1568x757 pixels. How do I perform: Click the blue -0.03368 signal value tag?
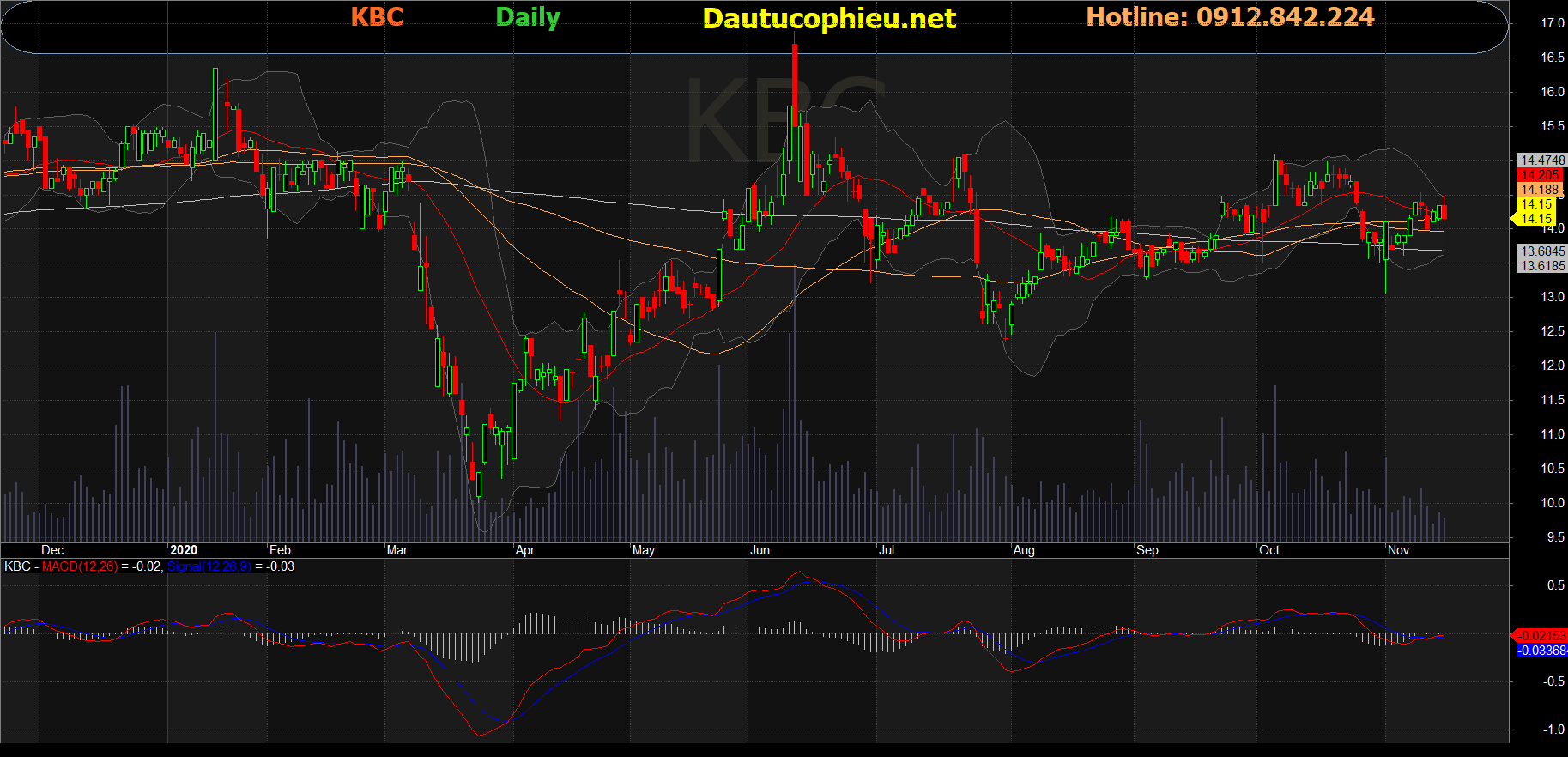tap(1541, 651)
